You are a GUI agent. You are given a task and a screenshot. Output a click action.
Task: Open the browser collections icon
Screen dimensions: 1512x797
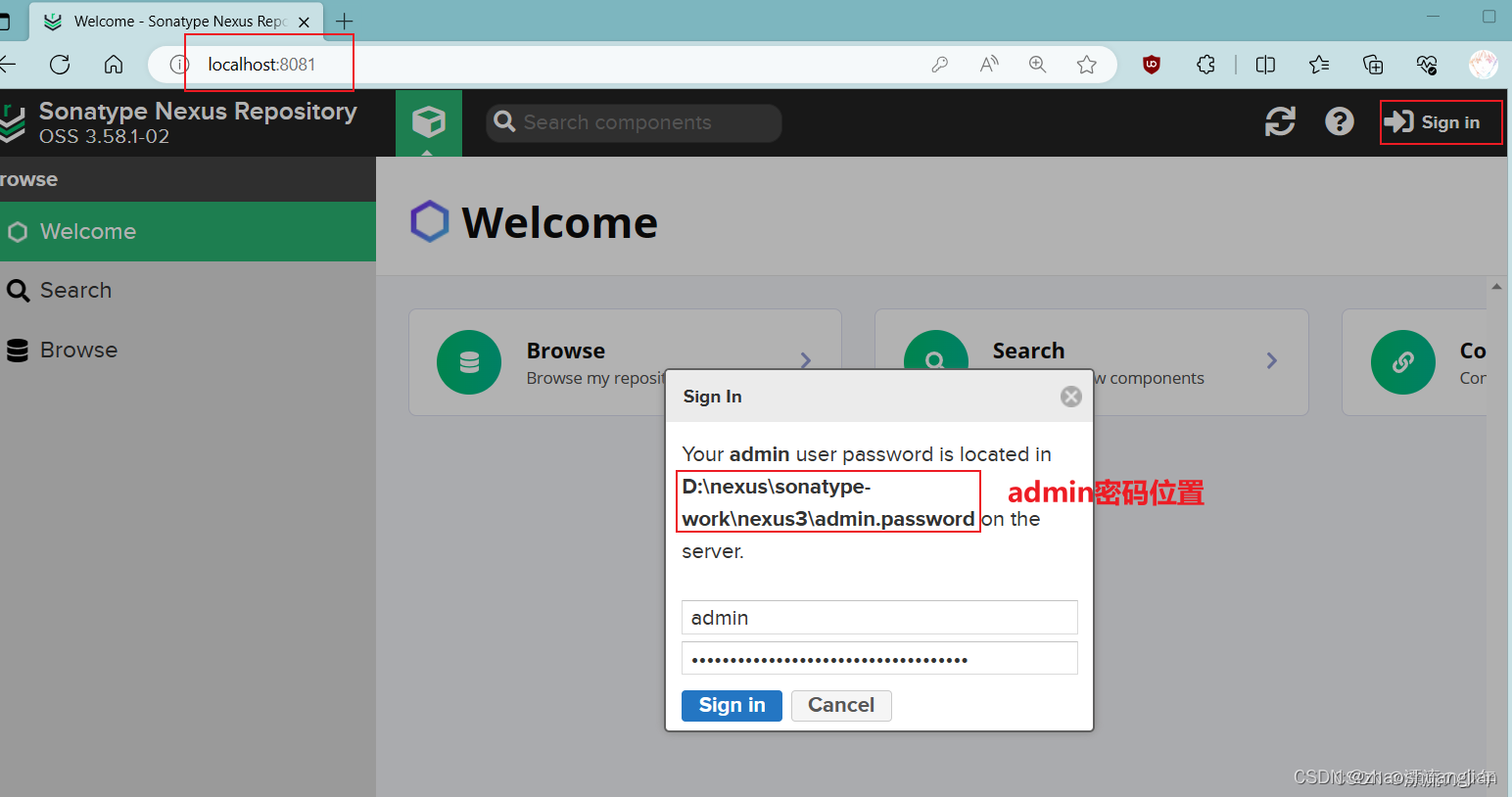point(1373,65)
